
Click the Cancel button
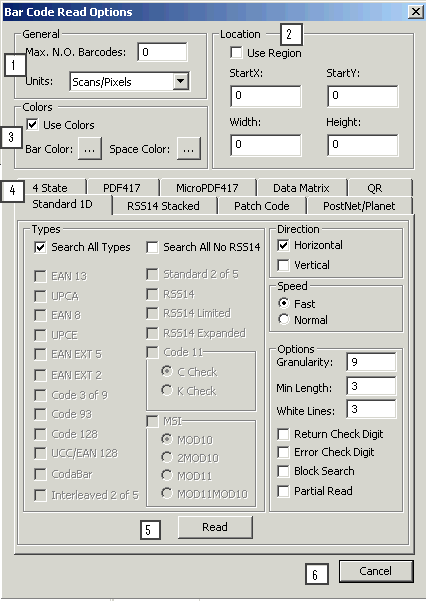(376, 571)
